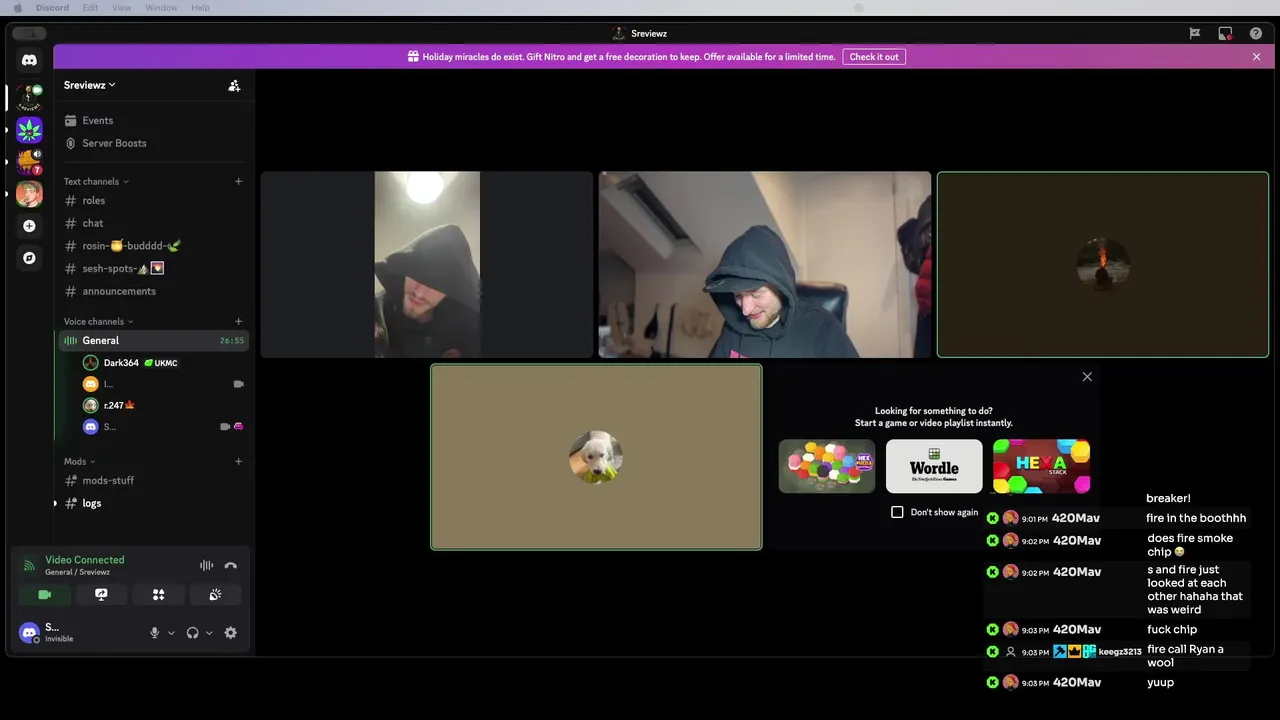
Task: Open the roles channel
Action: point(153,200)
